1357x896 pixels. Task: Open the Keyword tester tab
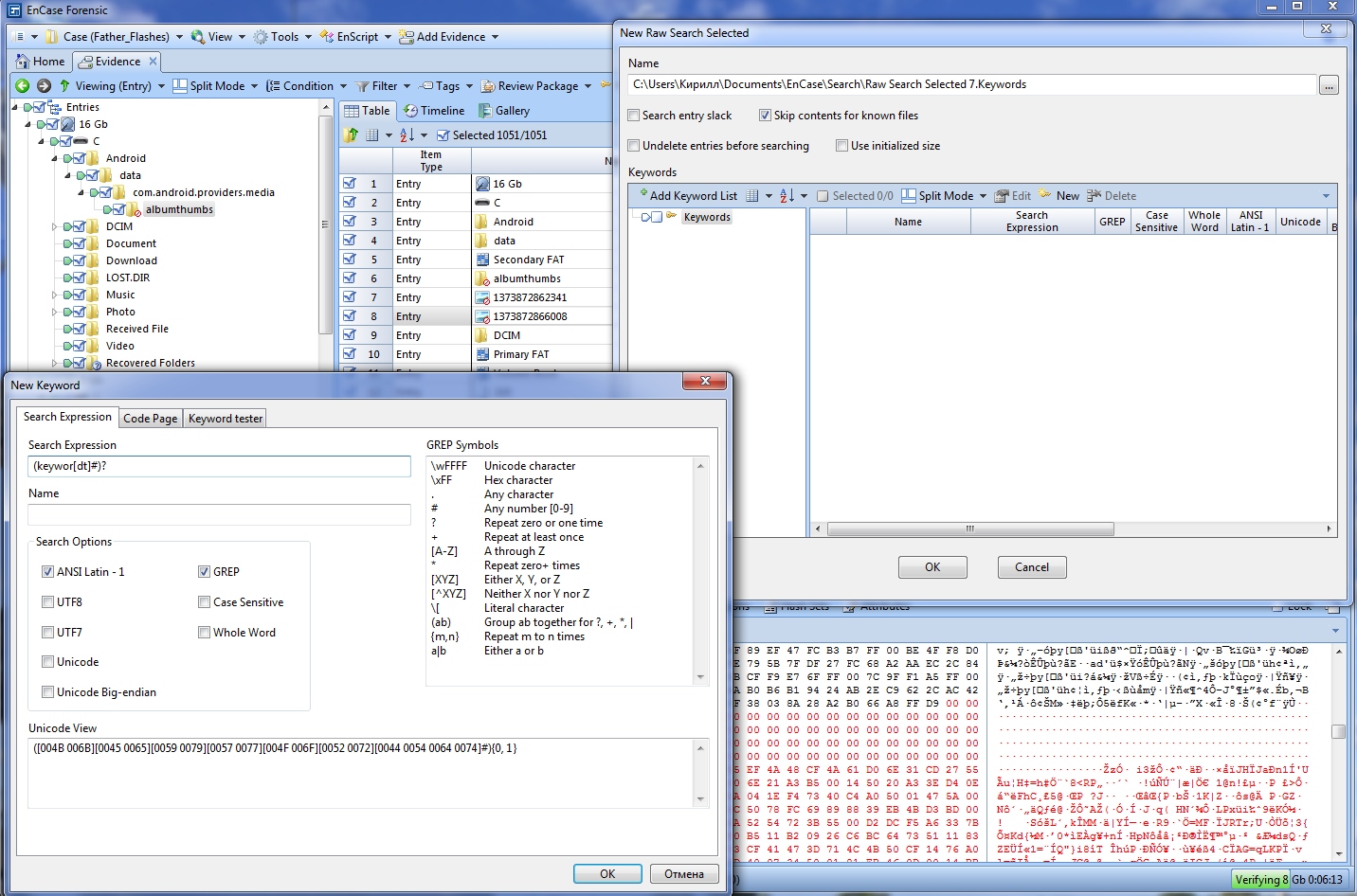tap(226, 419)
